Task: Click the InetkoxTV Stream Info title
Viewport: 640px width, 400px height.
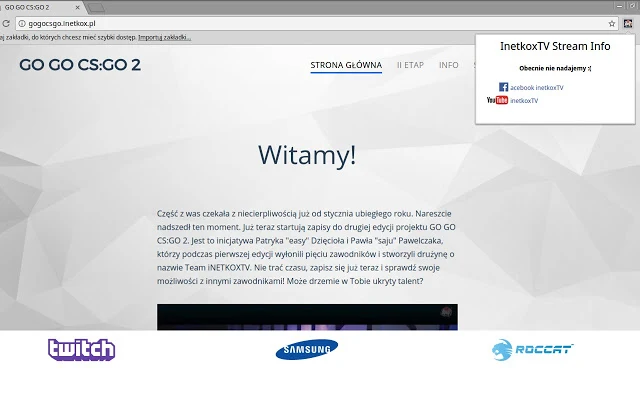Action: click(555, 46)
